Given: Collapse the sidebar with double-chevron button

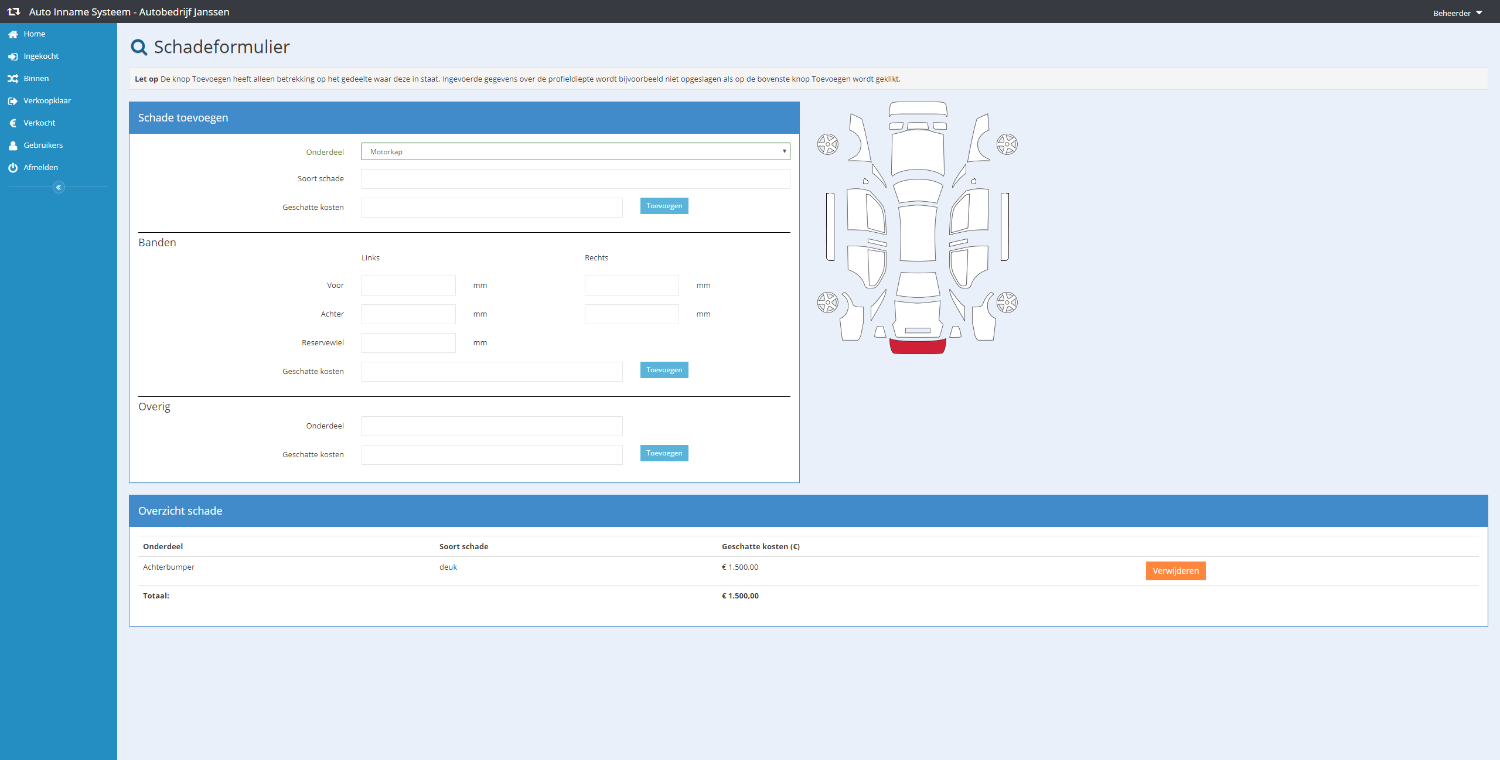Looking at the screenshot, I should click(58, 187).
